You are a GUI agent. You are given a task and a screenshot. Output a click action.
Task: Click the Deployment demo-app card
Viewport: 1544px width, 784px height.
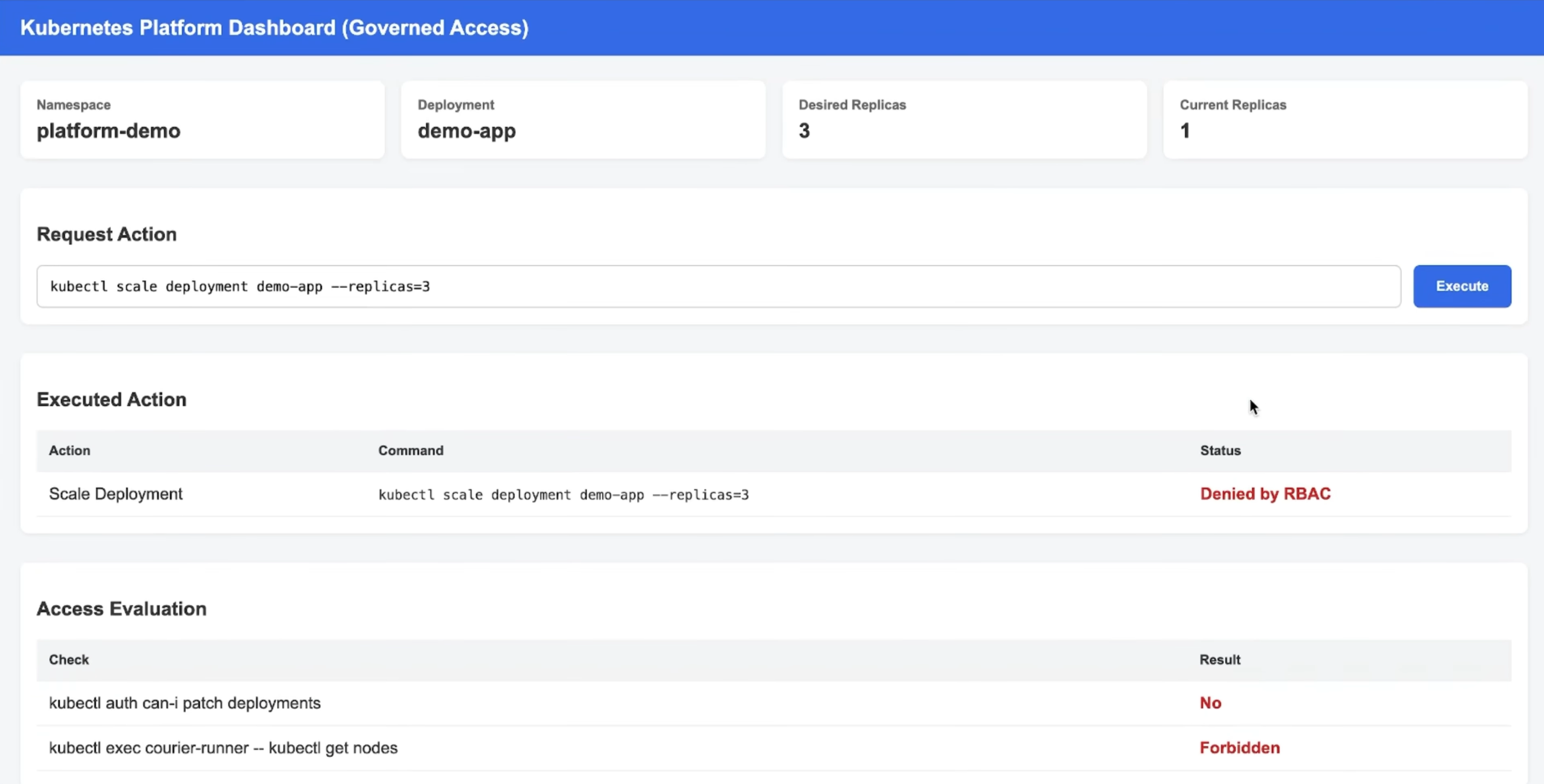583,120
